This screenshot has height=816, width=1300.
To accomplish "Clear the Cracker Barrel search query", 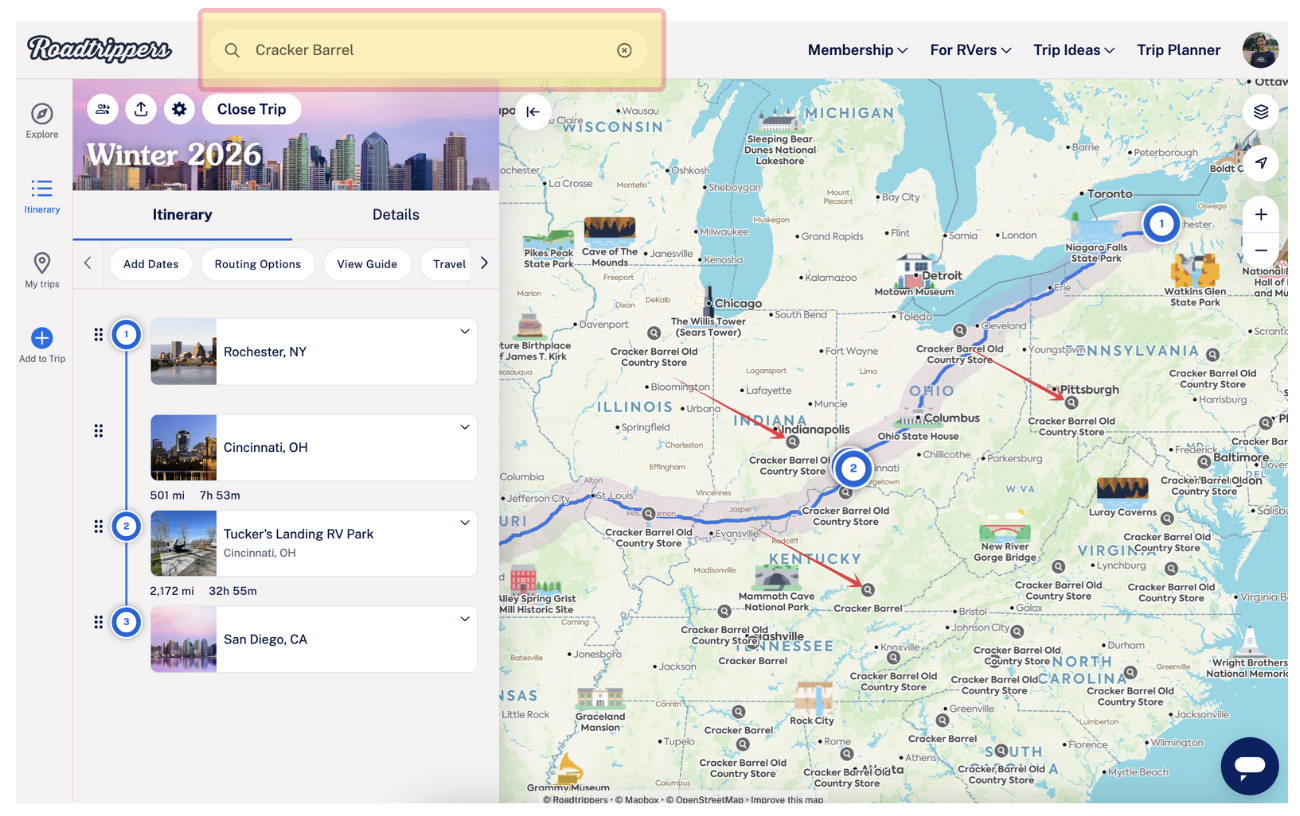I will (625, 49).
